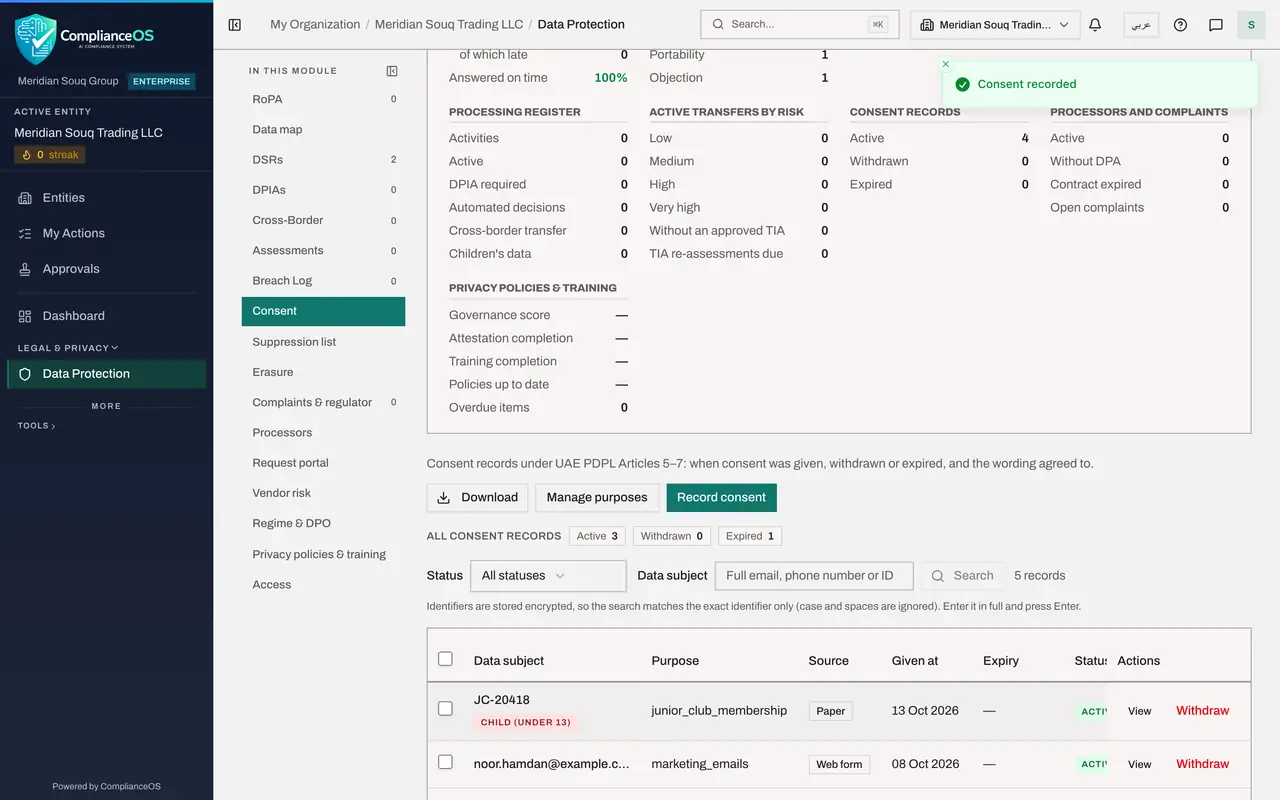Image resolution: width=1280 pixels, height=800 pixels.
Task: Open My Actions in the sidebar
Action: click(106, 233)
